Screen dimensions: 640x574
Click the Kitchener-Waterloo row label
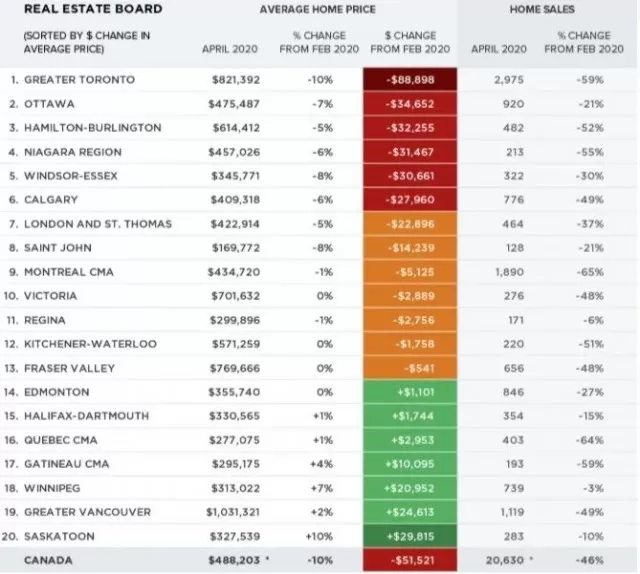pyautogui.click(x=90, y=344)
